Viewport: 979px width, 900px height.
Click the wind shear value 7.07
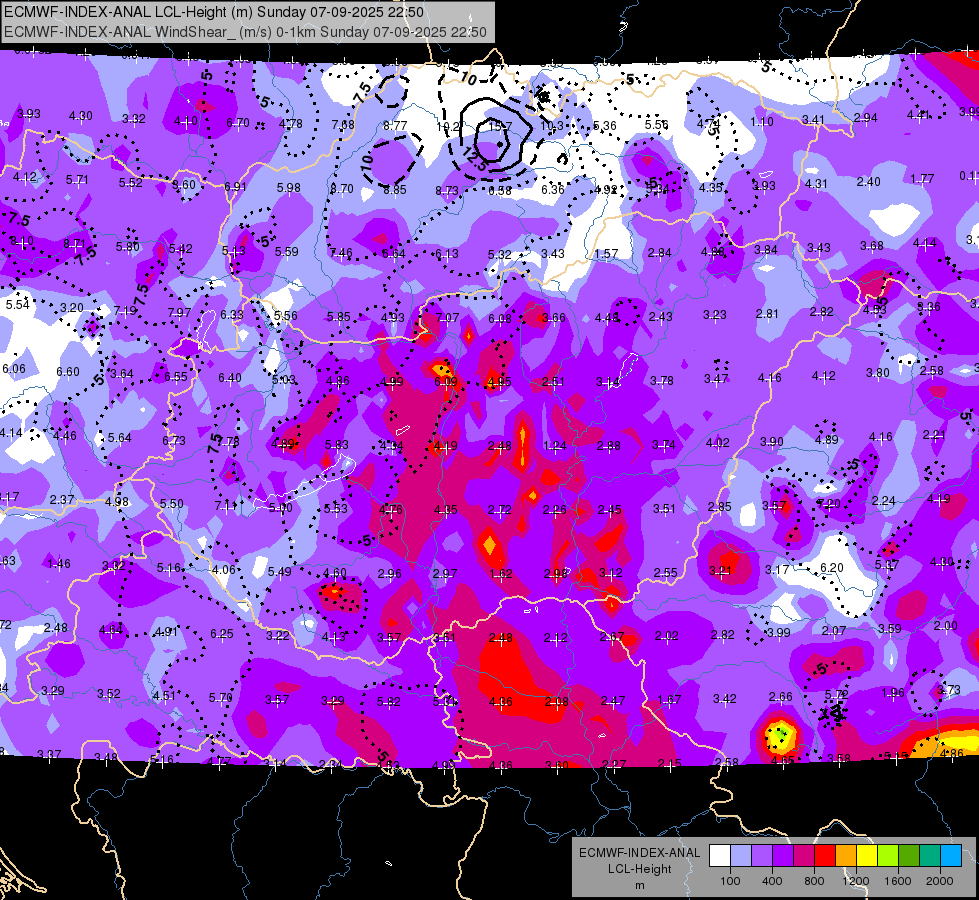447,318
